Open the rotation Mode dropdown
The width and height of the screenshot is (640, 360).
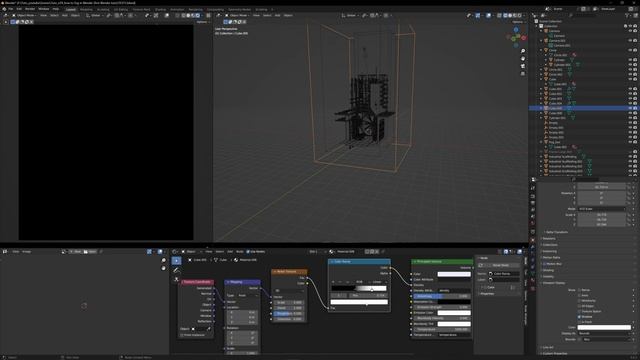point(601,209)
